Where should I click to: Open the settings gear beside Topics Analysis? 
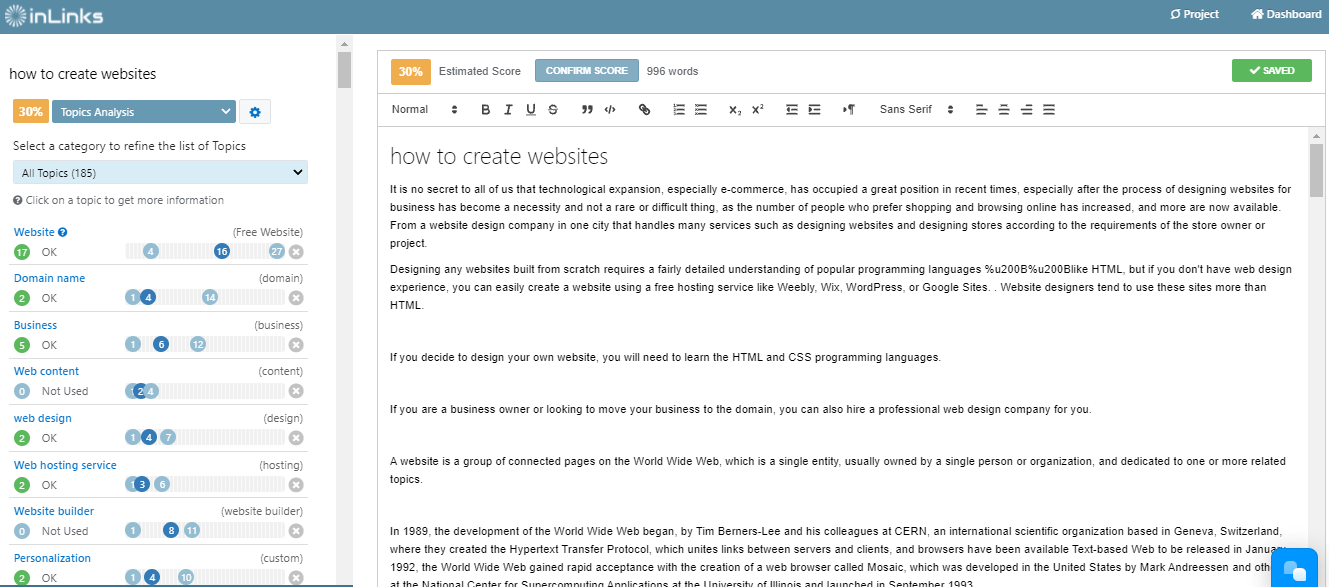255,112
